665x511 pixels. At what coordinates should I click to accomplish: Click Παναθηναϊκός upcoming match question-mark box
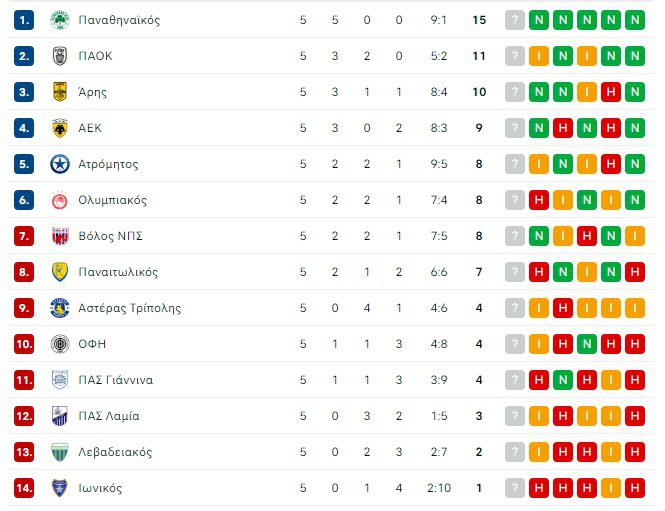coord(515,20)
